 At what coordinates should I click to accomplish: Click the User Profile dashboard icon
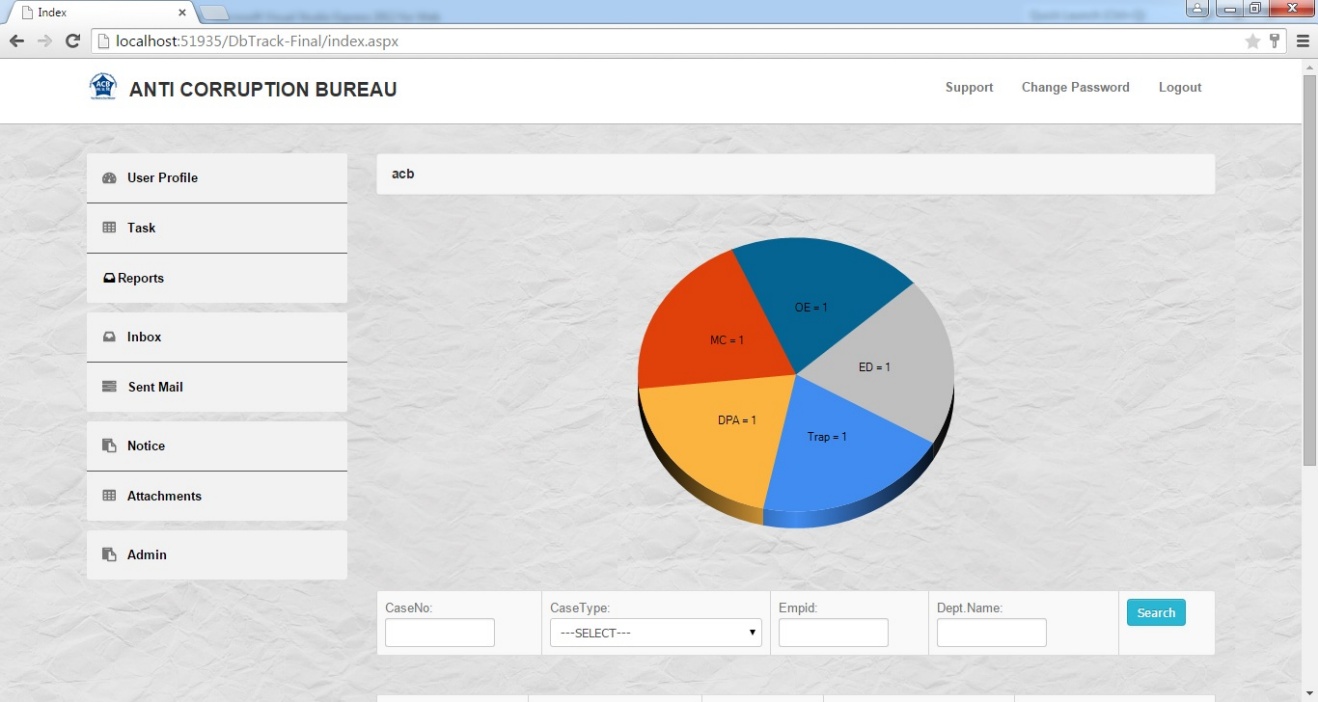pos(110,178)
